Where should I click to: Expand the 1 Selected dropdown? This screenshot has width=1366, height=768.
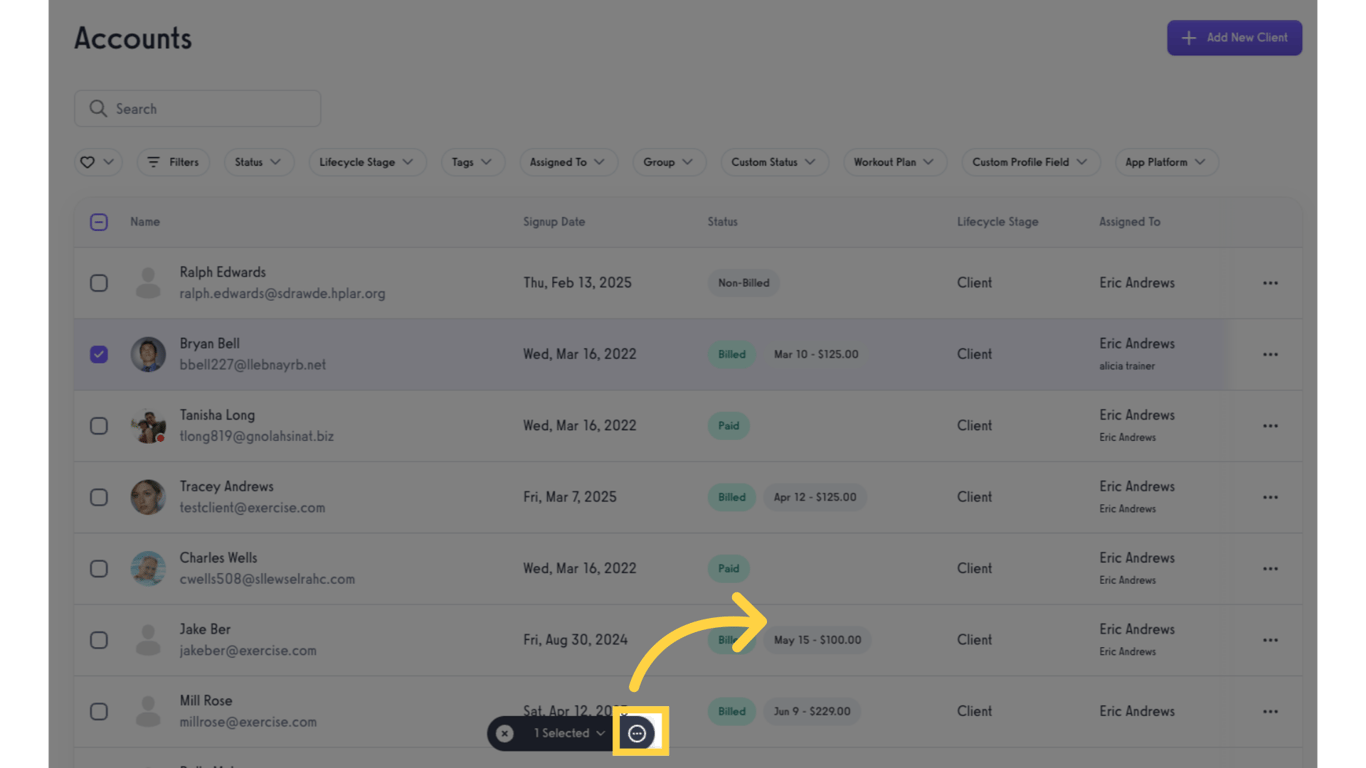[x=569, y=733]
